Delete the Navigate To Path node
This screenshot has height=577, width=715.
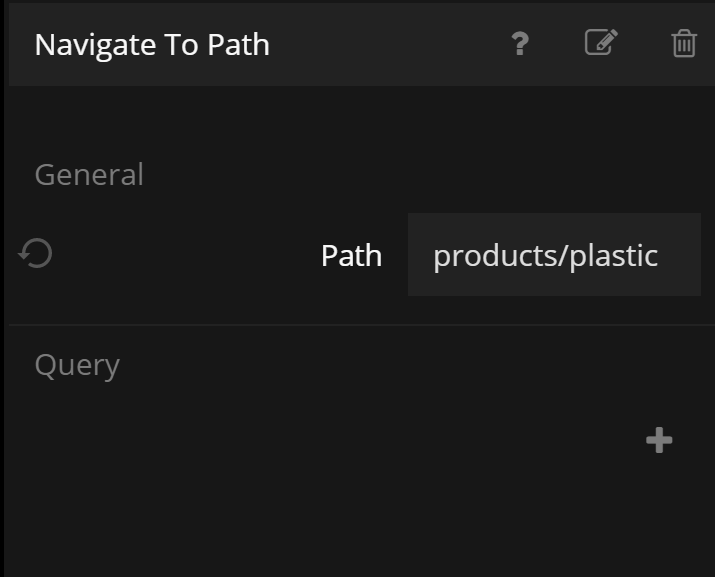684,44
